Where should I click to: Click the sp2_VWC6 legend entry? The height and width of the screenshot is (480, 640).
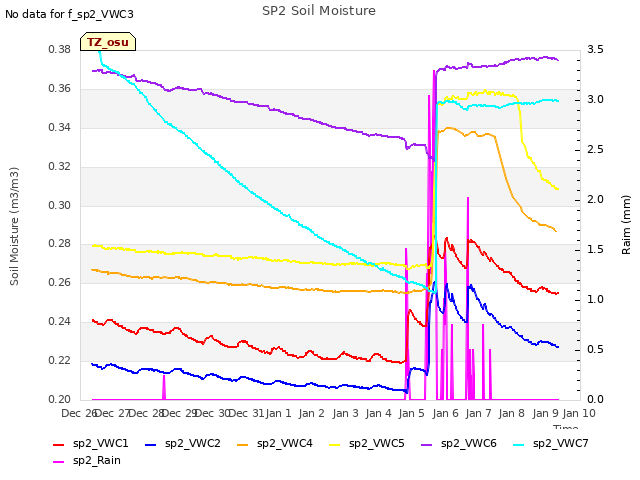pos(459,443)
